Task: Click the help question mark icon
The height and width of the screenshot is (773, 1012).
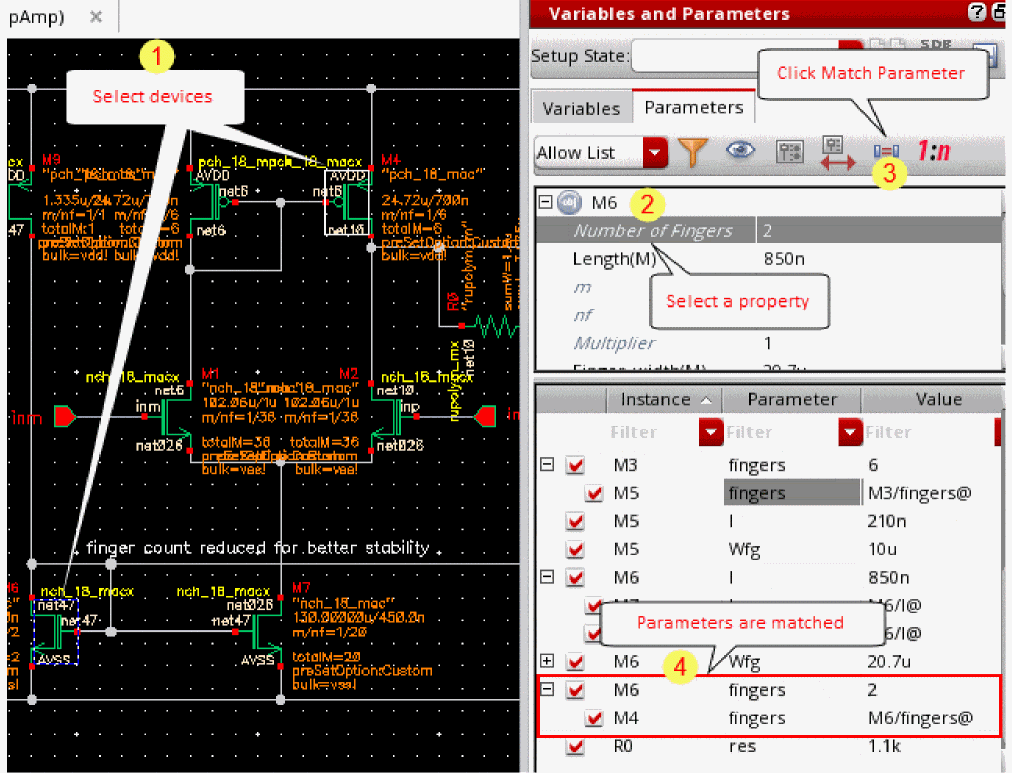Action: coord(976,13)
